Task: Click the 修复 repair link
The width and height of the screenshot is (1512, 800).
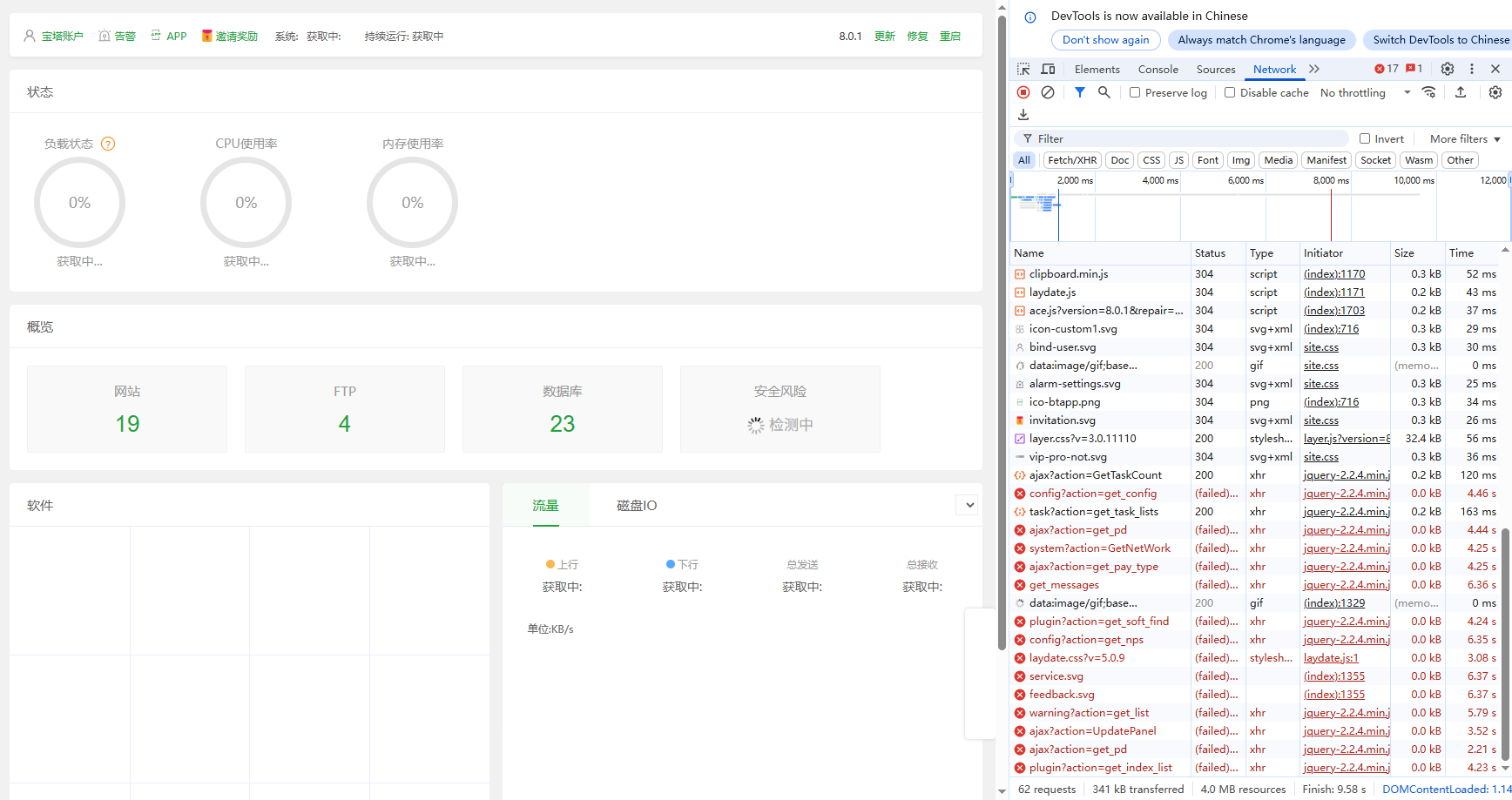Action: [x=917, y=36]
